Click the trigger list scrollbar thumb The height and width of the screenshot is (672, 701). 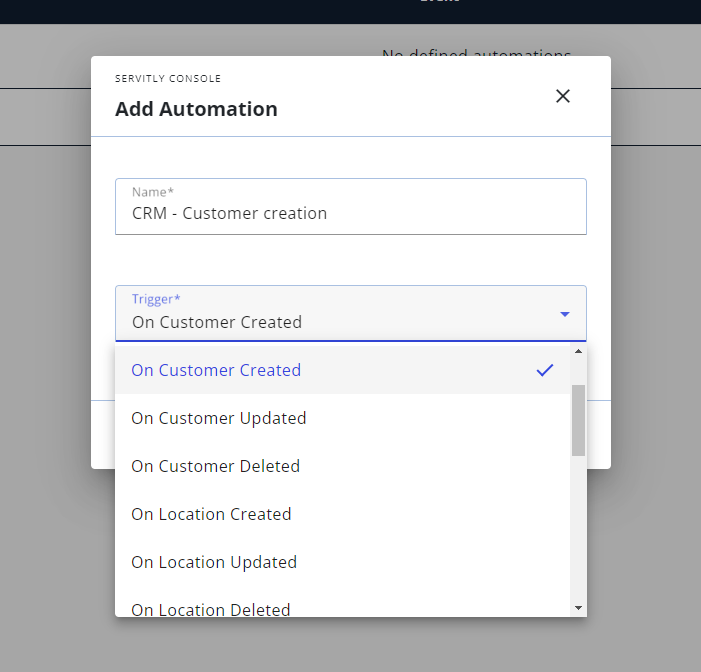point(578,420)
